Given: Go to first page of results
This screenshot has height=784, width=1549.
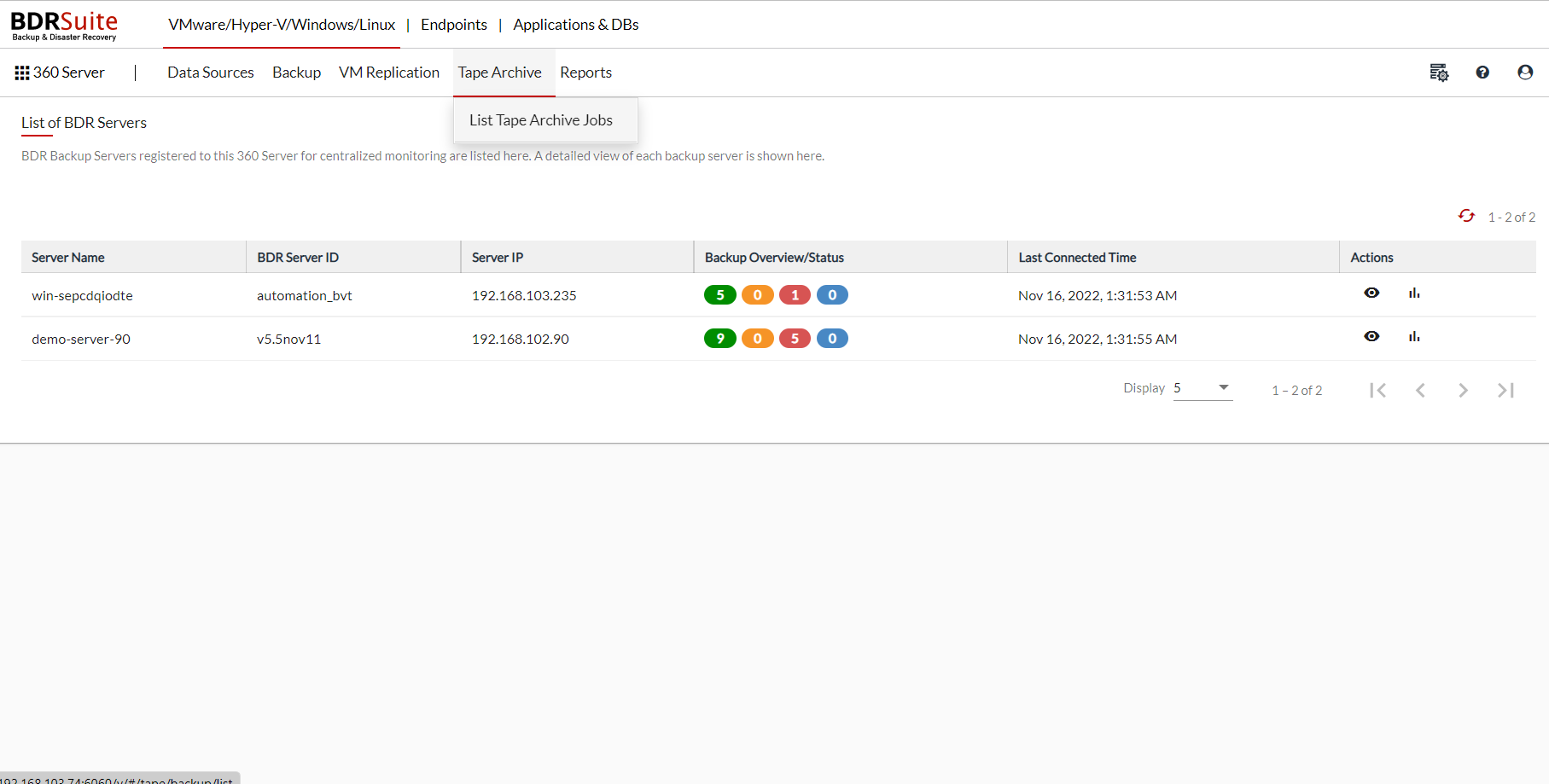Looking at the screenshot, I should point(1377,390).
